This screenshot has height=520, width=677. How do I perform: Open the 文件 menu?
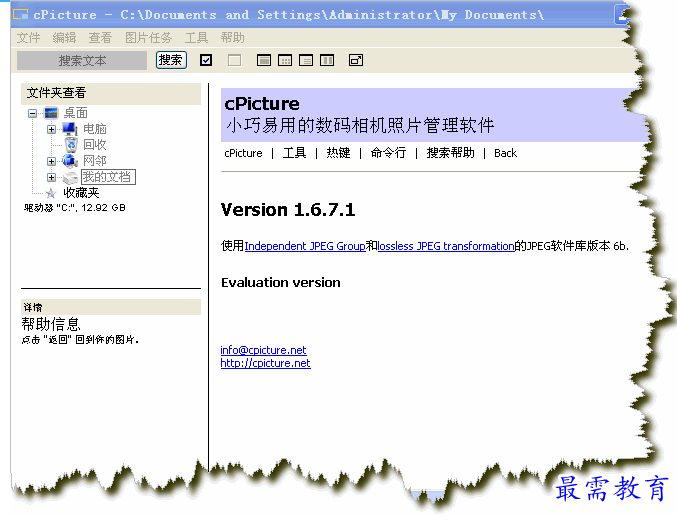28,38
